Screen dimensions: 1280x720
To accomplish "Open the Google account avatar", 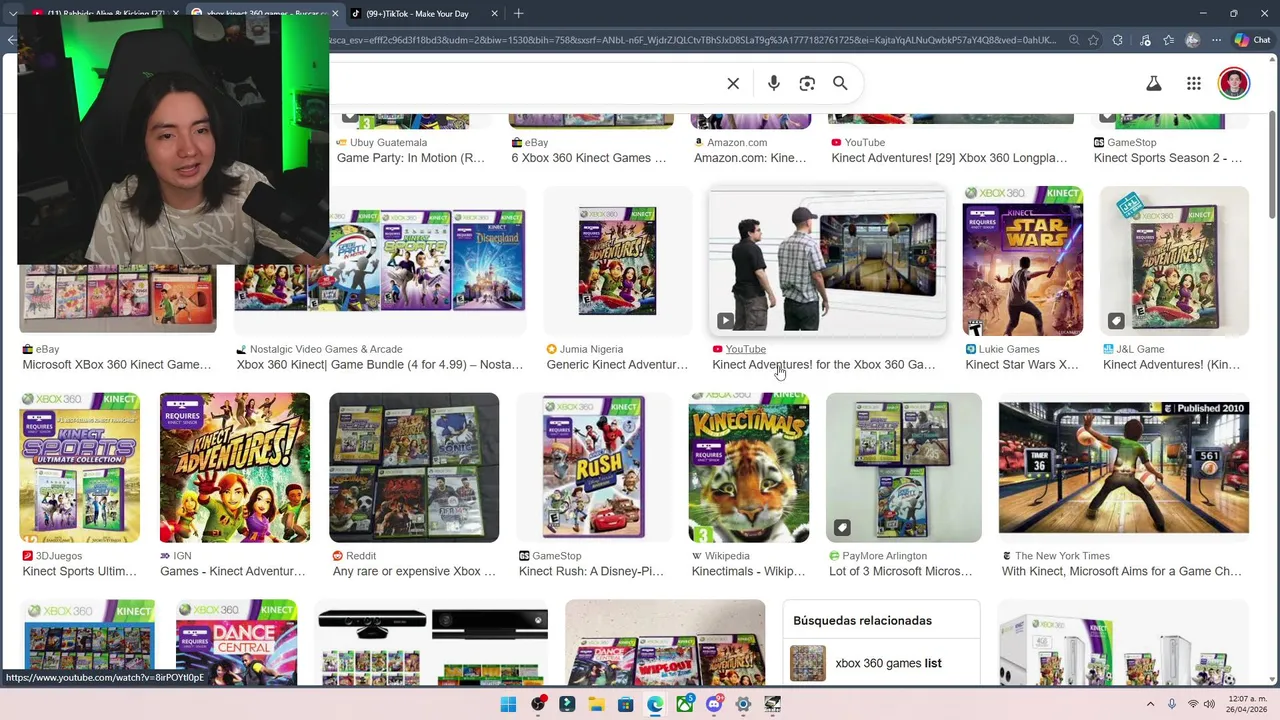I will tap(1234, 83).
